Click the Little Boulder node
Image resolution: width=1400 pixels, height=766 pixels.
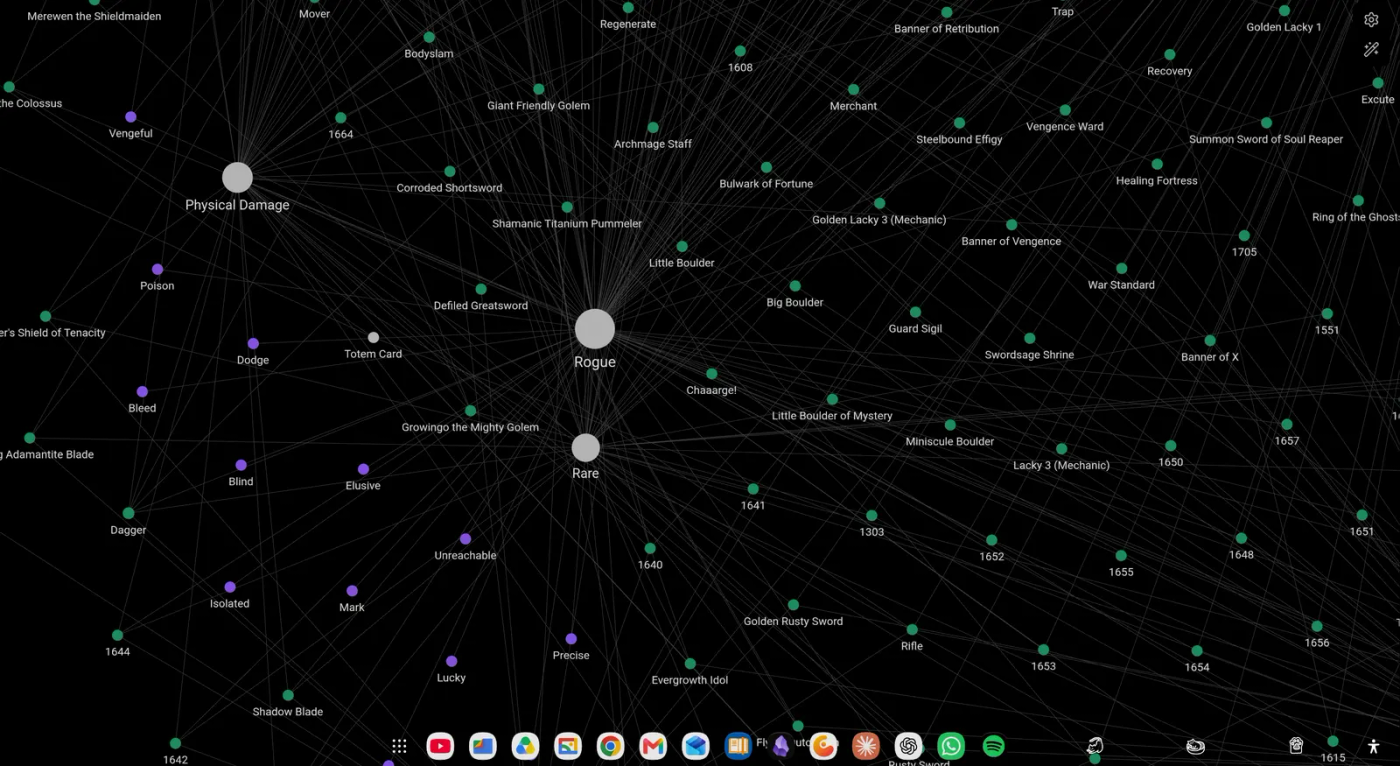(682, 246)
